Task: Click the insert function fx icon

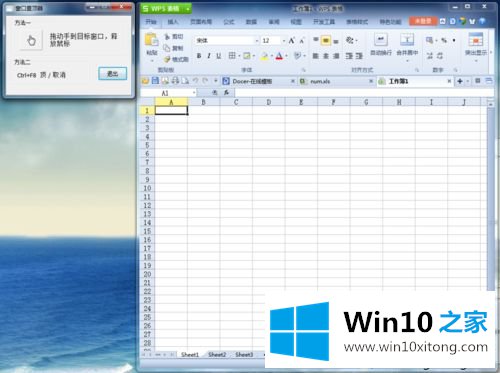Action: [x=227, y=93]
